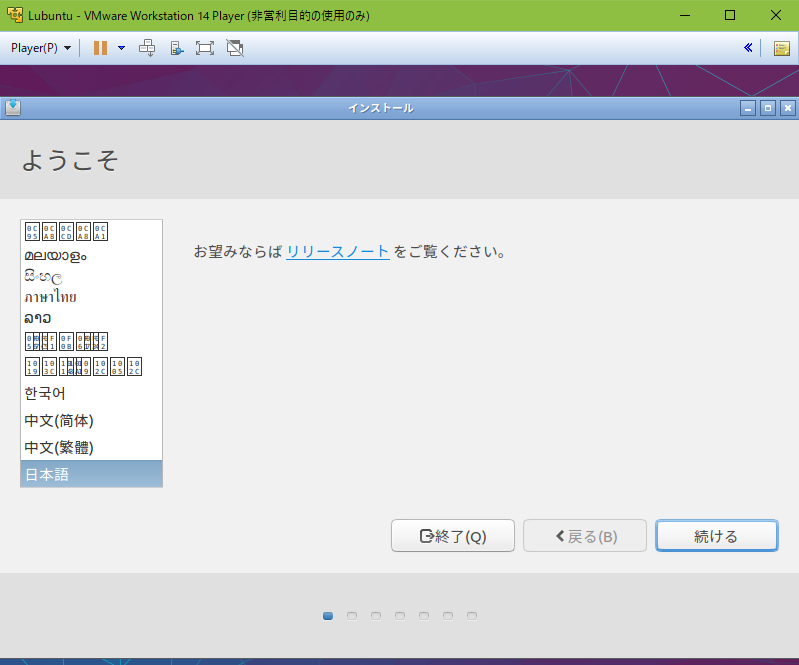
Task: Maximize the VMware Workstation Player window
Action: click(730, 15)
